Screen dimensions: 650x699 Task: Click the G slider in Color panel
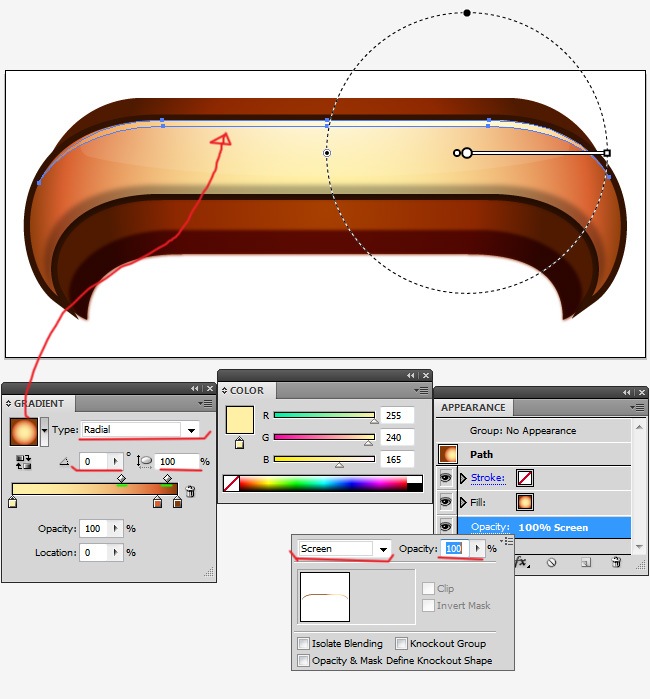324,437
